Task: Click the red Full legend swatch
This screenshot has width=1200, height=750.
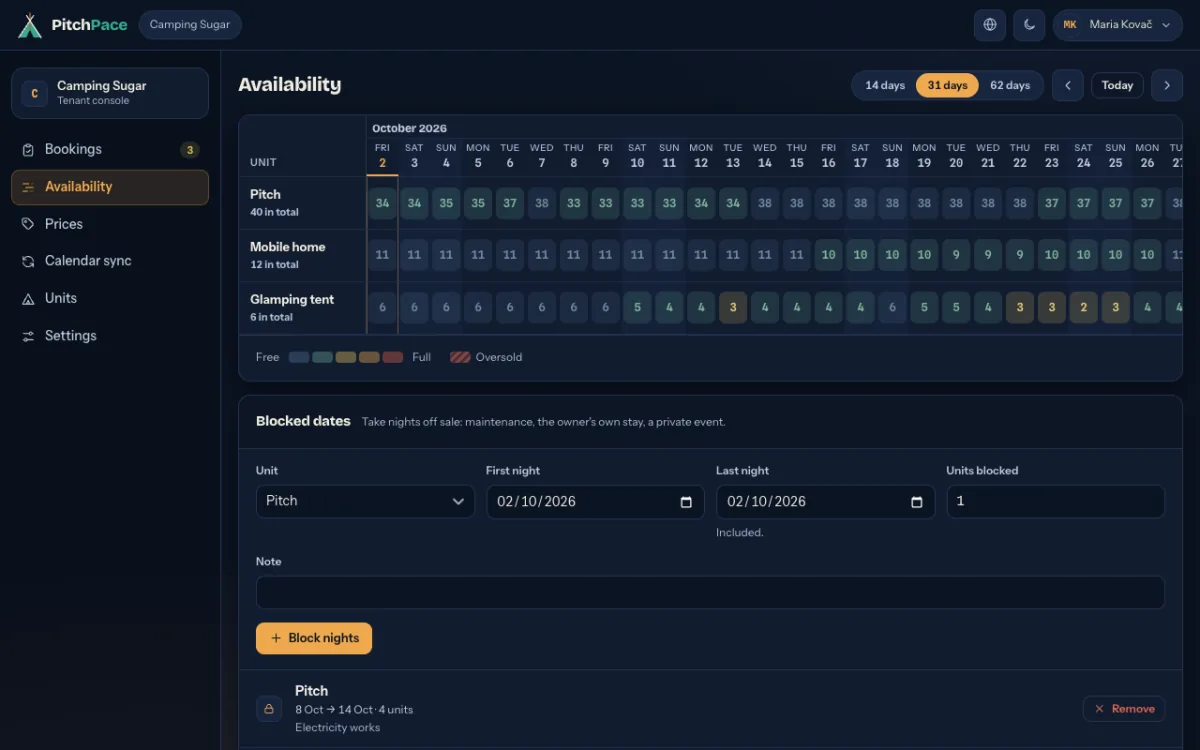Action: (393, 357)
